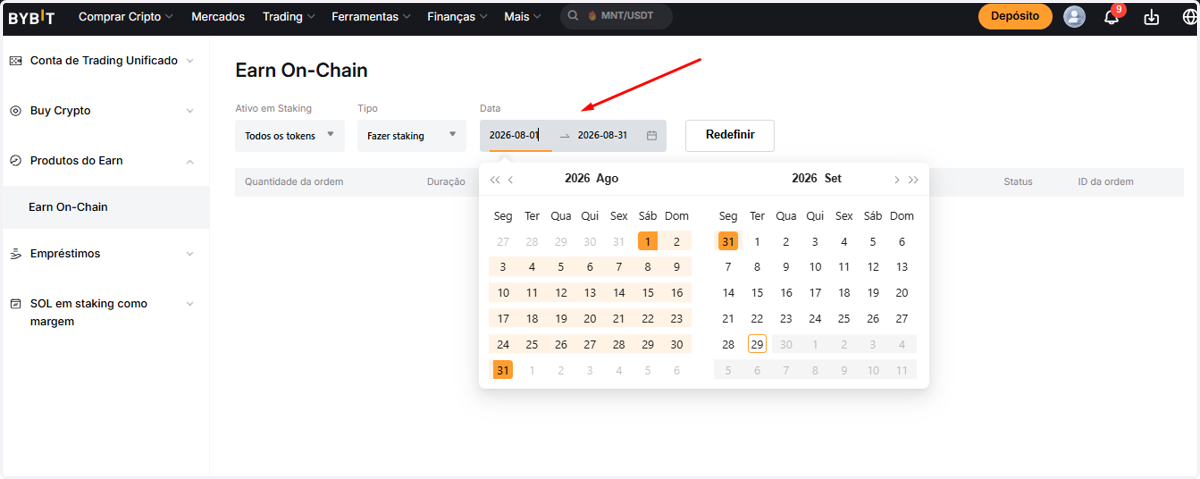Click the search magnifier icon
This screenshot has width=1200, height=479.
(573, 17)
